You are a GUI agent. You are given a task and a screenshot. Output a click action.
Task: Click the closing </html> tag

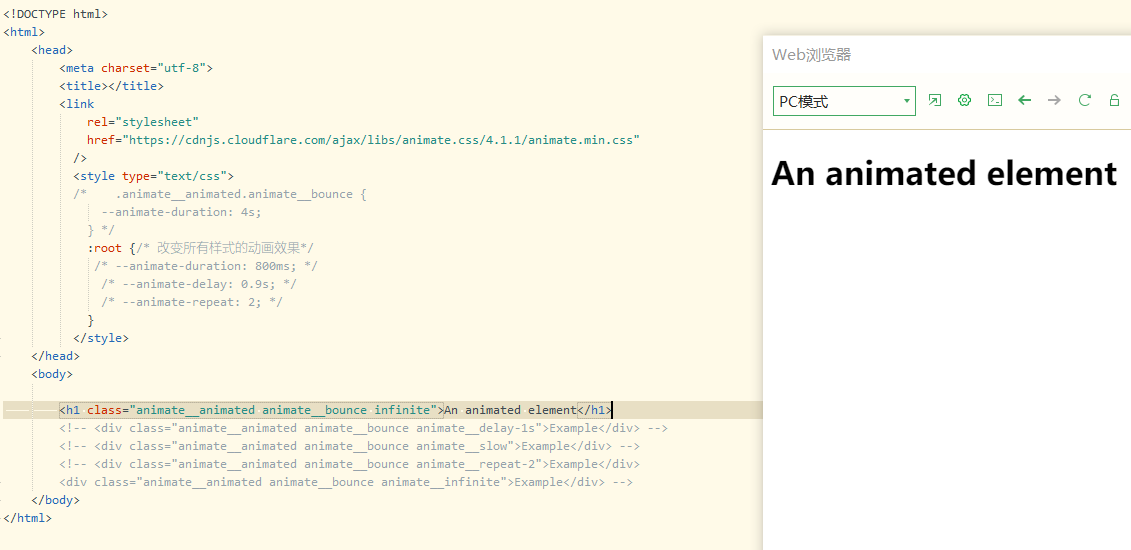pos(27,518)
